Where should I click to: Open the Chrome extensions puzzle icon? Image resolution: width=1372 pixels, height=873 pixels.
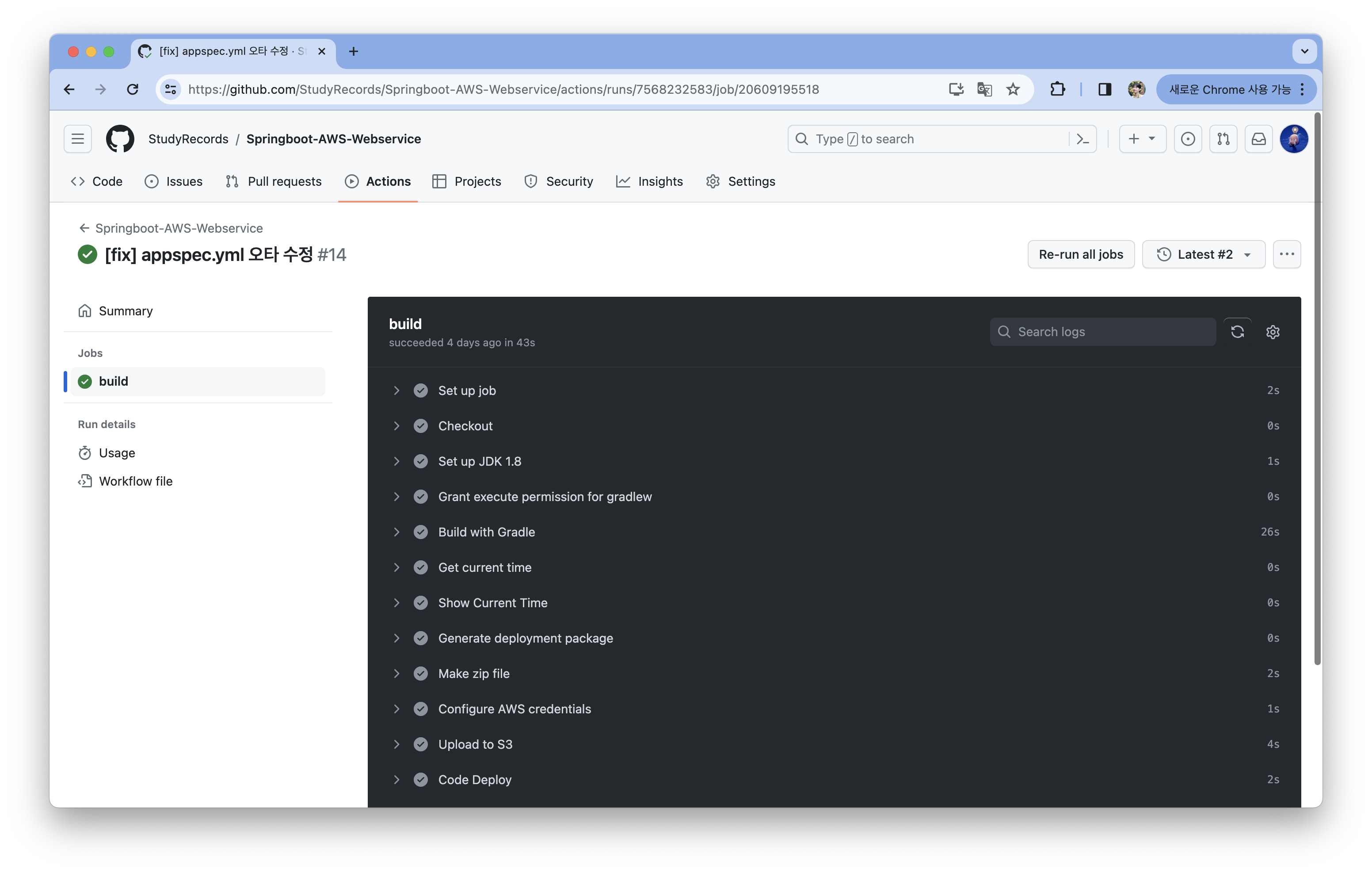[x=1057, y=89]
